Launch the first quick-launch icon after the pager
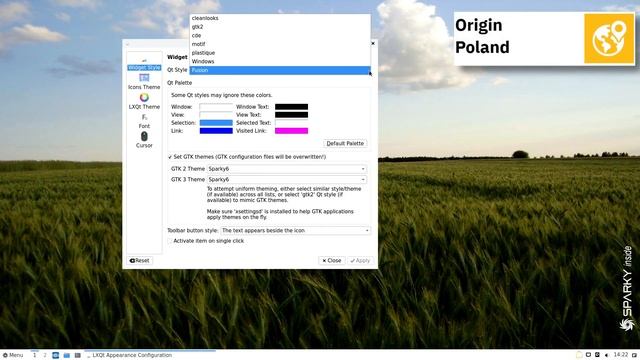Screen dimensions: 640x360 coord(56,356)
